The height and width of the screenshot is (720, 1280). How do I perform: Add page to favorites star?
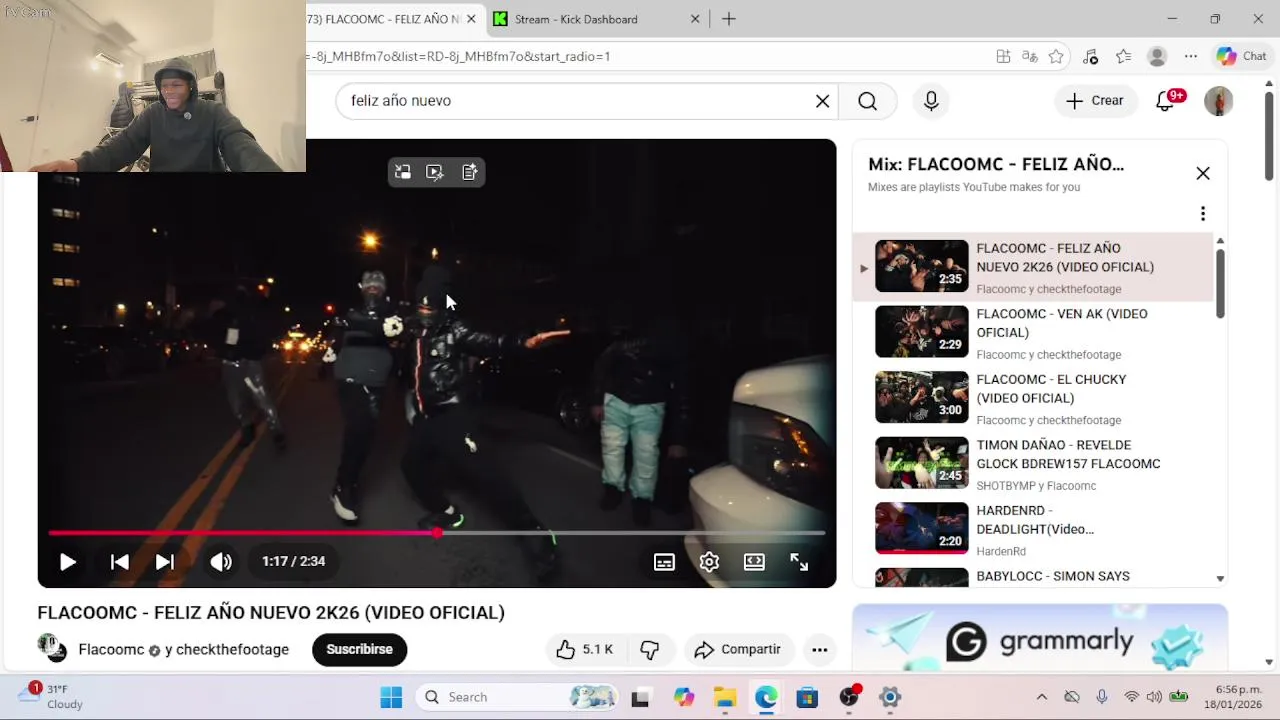(x=1056, y=57)
